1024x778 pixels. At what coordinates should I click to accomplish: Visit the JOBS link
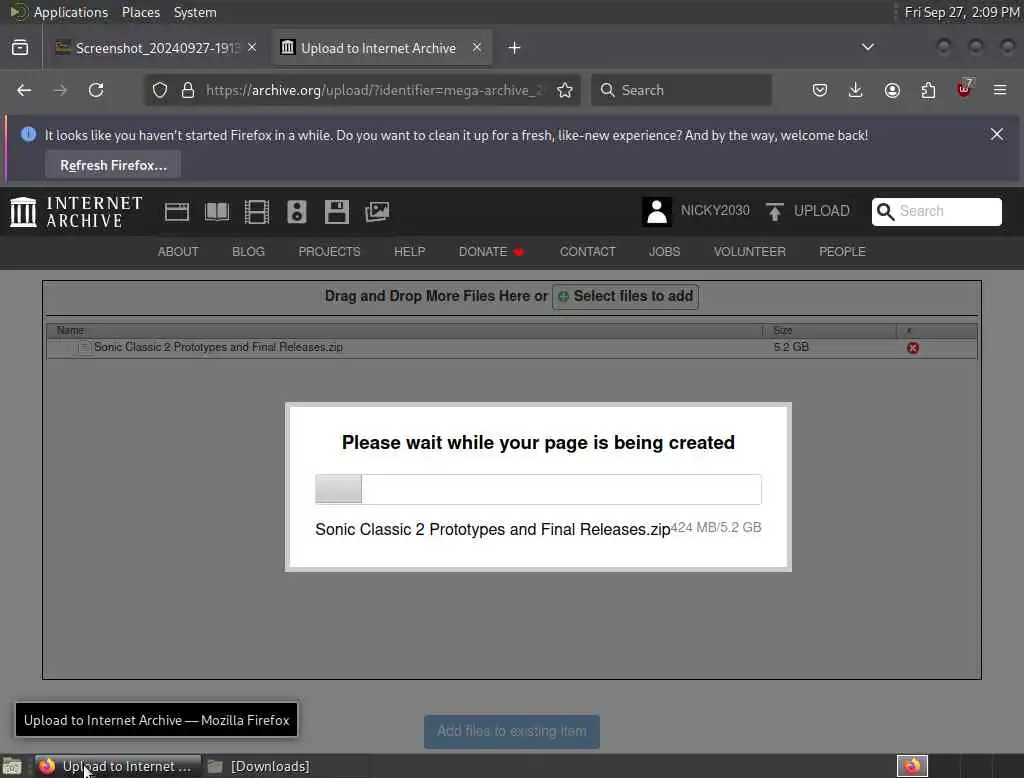(664, 251)
